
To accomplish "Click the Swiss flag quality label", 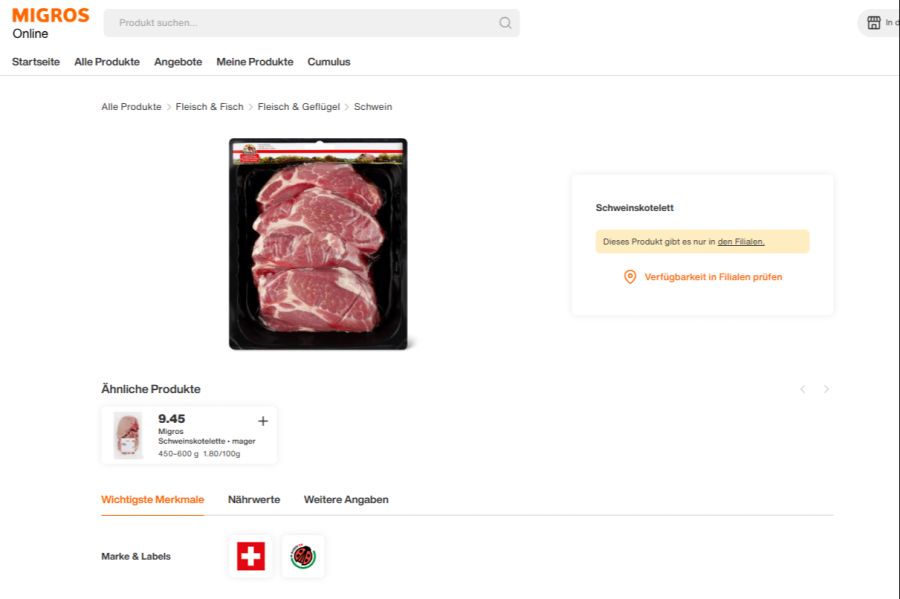I will [249, 556].
